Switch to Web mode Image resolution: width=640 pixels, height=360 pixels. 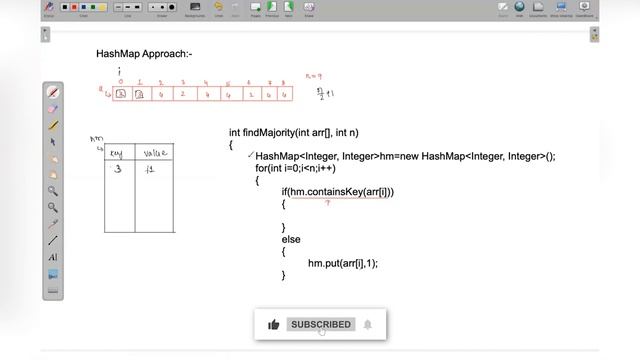pyautogui.click(x=520, y=9)
